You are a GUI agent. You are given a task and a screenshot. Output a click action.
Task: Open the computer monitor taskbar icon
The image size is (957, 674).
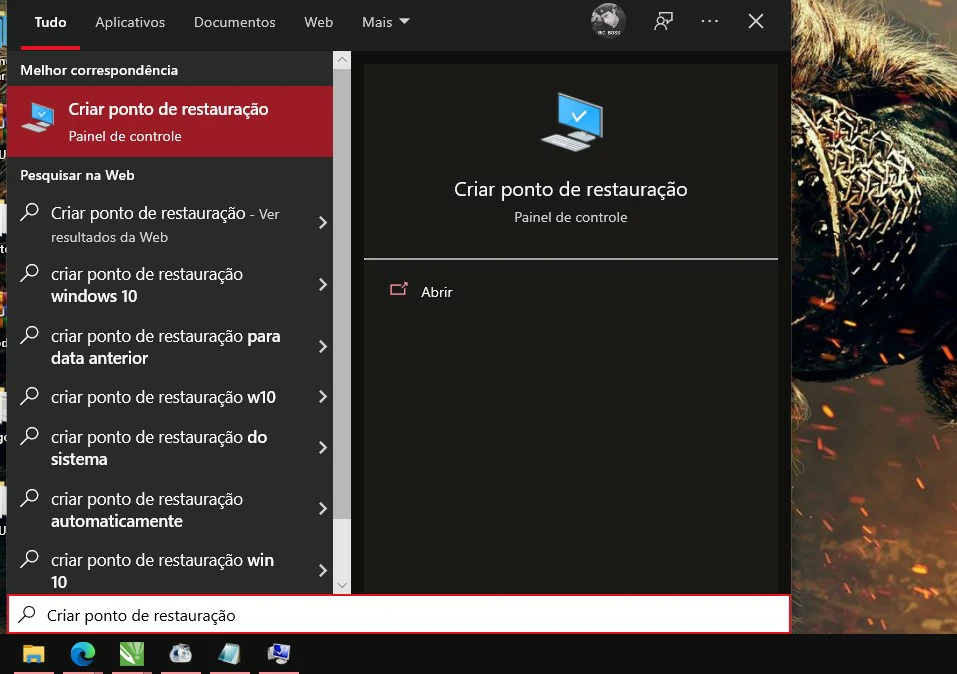point(279,654)
